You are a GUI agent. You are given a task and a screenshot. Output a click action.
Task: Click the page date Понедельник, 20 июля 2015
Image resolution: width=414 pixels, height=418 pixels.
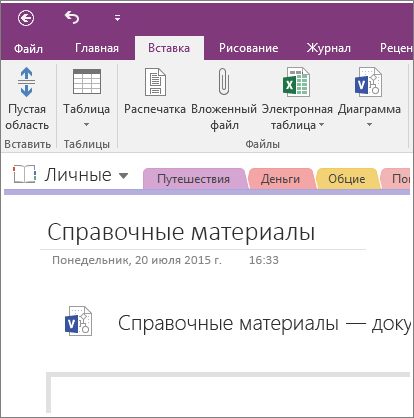pos(137,260)
